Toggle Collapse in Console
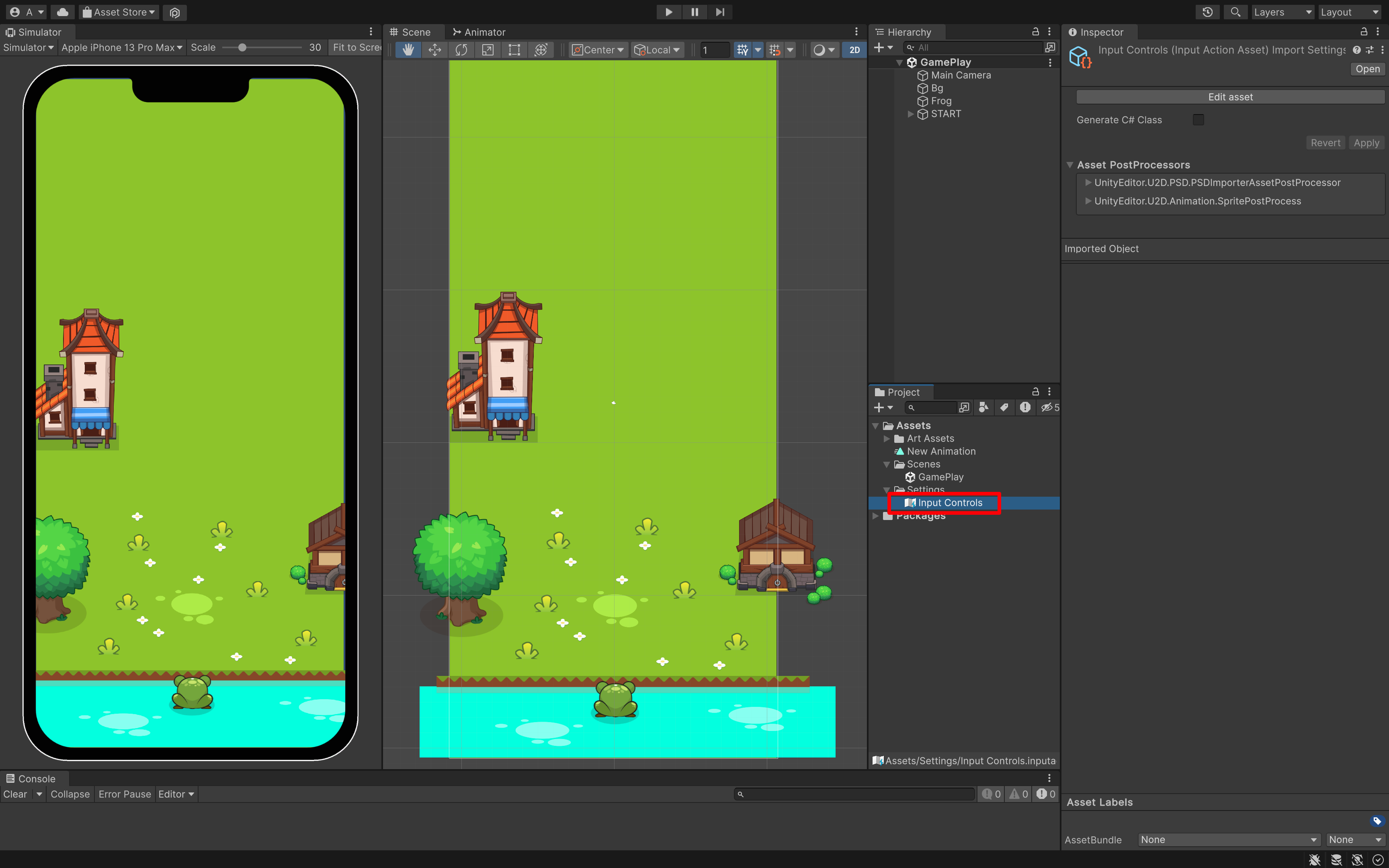Viewport: 1389px width, 868px height. tap(70, 794)
